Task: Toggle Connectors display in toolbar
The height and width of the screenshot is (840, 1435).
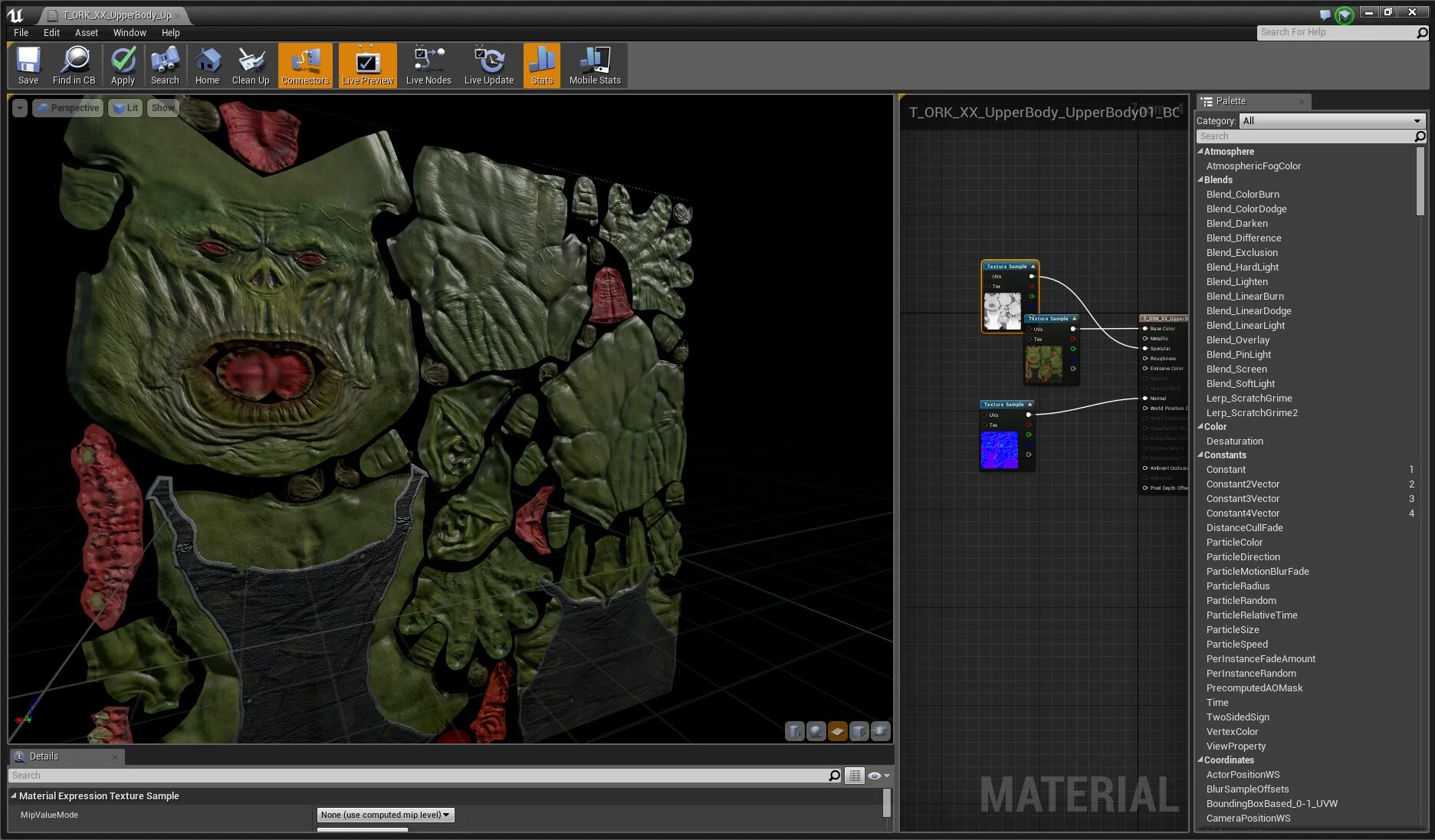Action: point(305,65)
